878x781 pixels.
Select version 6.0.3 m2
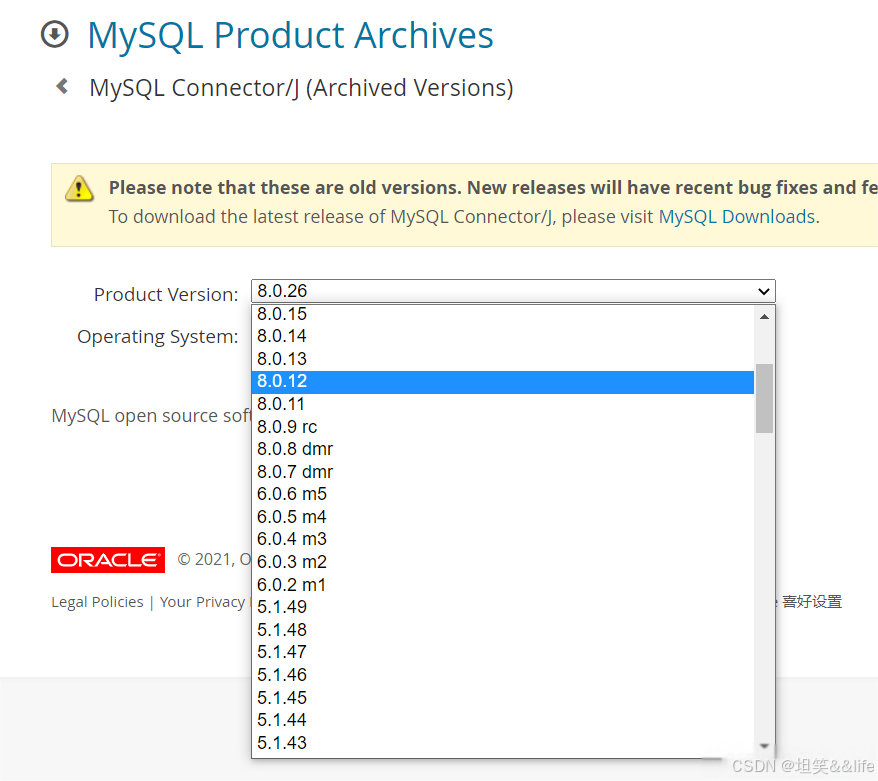[503, 562]
